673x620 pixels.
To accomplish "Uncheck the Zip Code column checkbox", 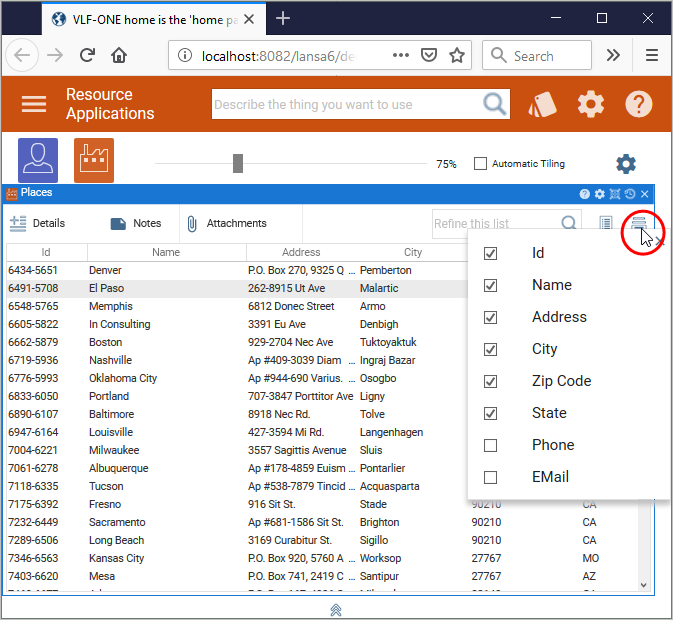I will pyautogui.click(x=490, y=381).
